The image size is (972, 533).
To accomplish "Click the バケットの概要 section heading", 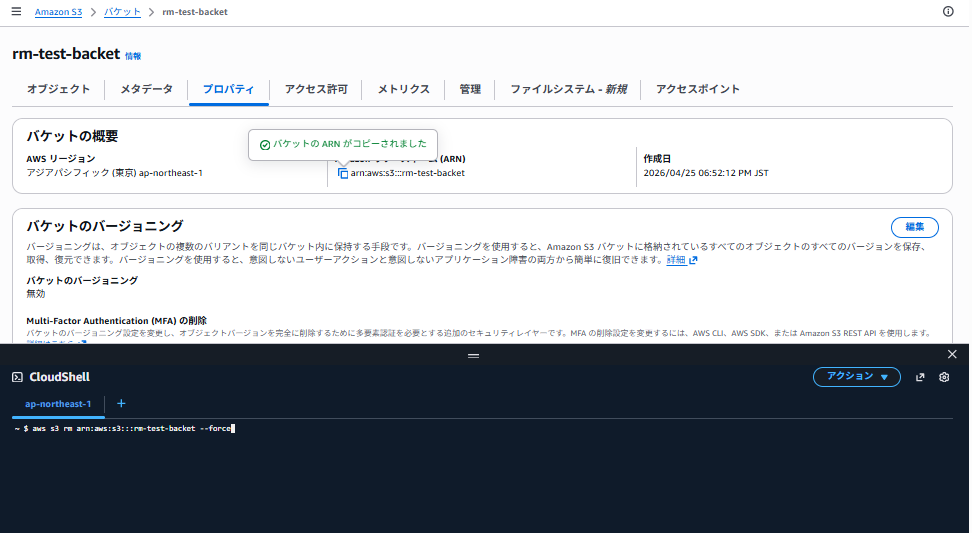I will [x=72, y=136].
